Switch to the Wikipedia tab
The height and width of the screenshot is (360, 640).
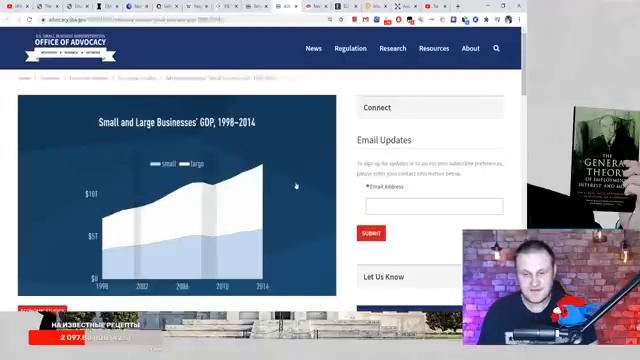coord(197,7)
